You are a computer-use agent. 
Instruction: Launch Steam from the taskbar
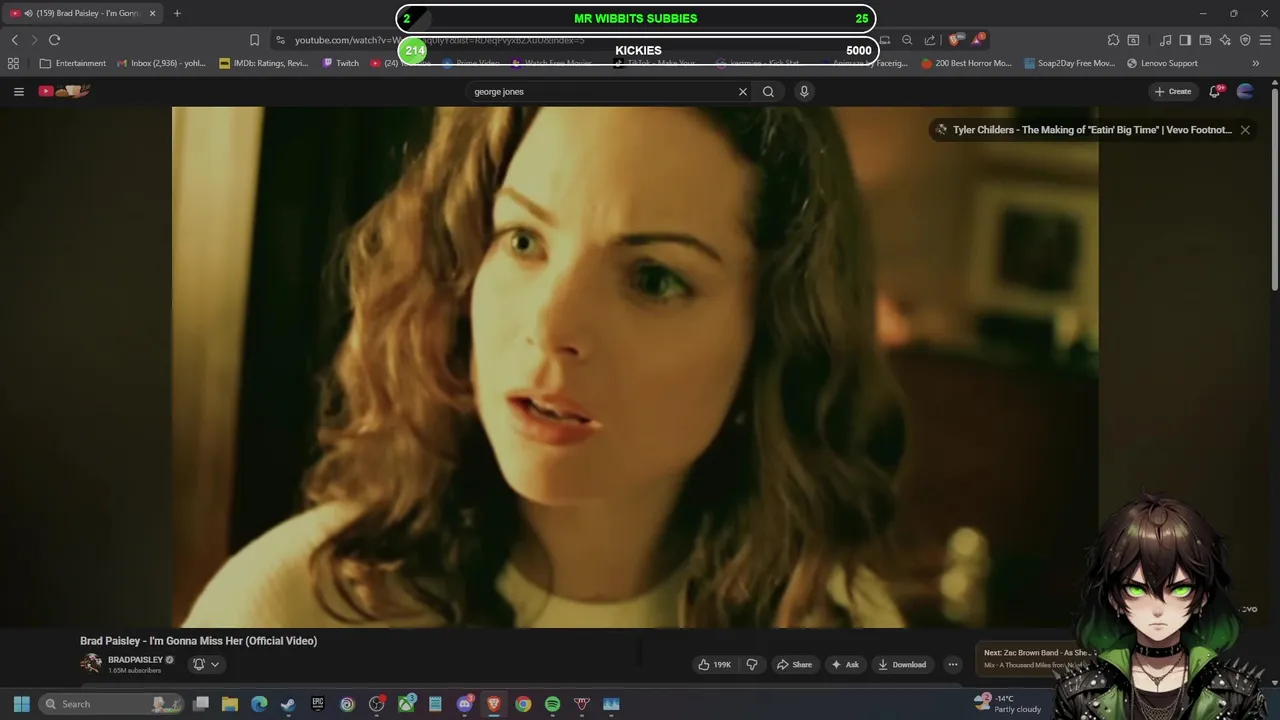288,704
